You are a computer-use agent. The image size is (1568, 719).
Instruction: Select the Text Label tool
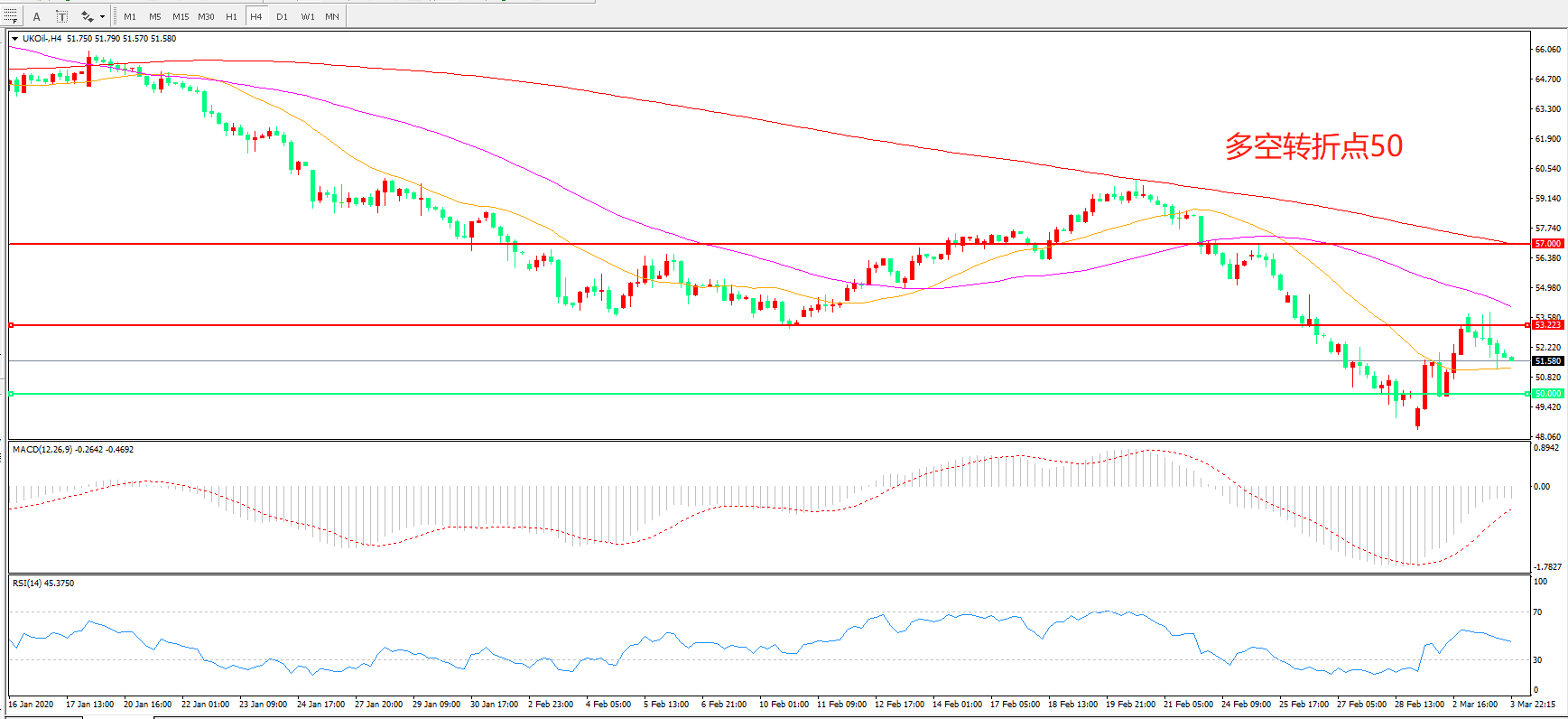[x=61, y=16]
